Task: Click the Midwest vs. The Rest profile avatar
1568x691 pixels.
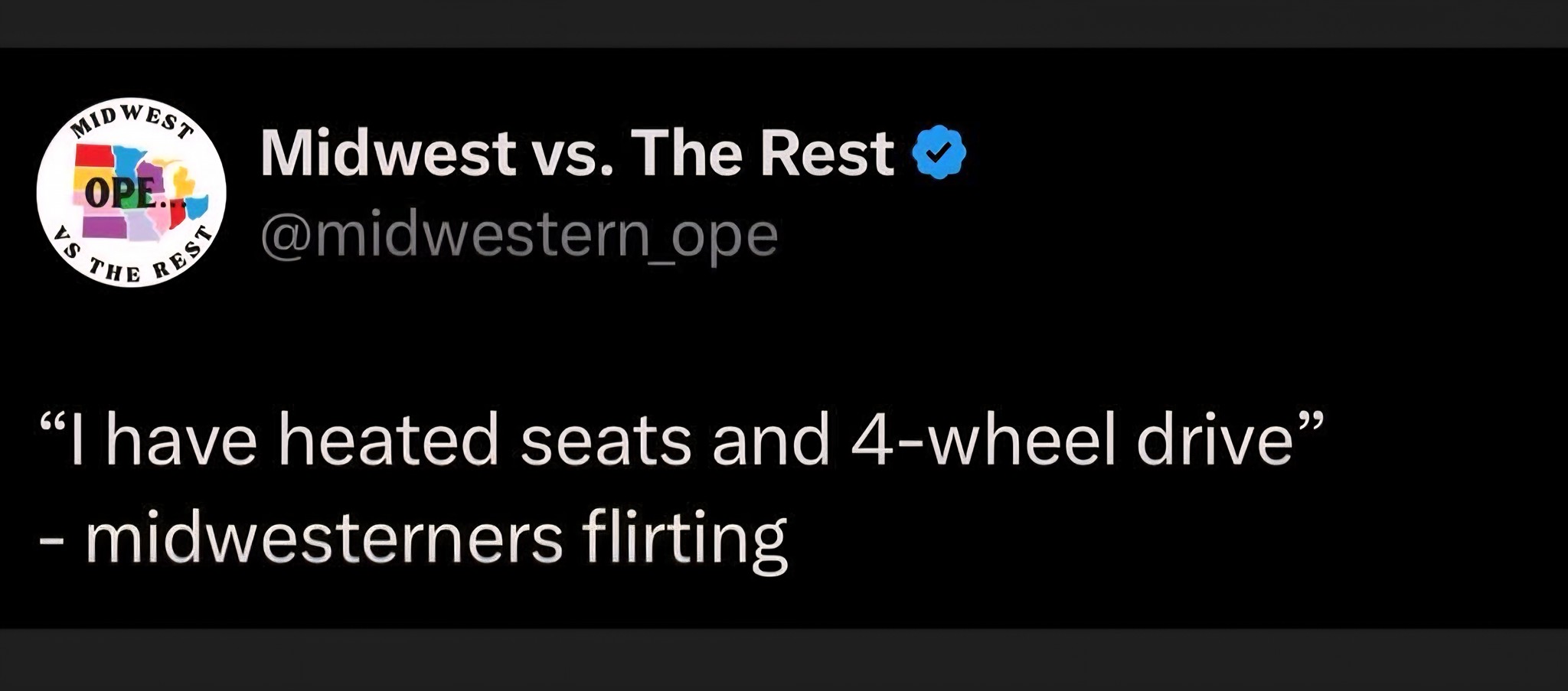Action: point(131,193)
